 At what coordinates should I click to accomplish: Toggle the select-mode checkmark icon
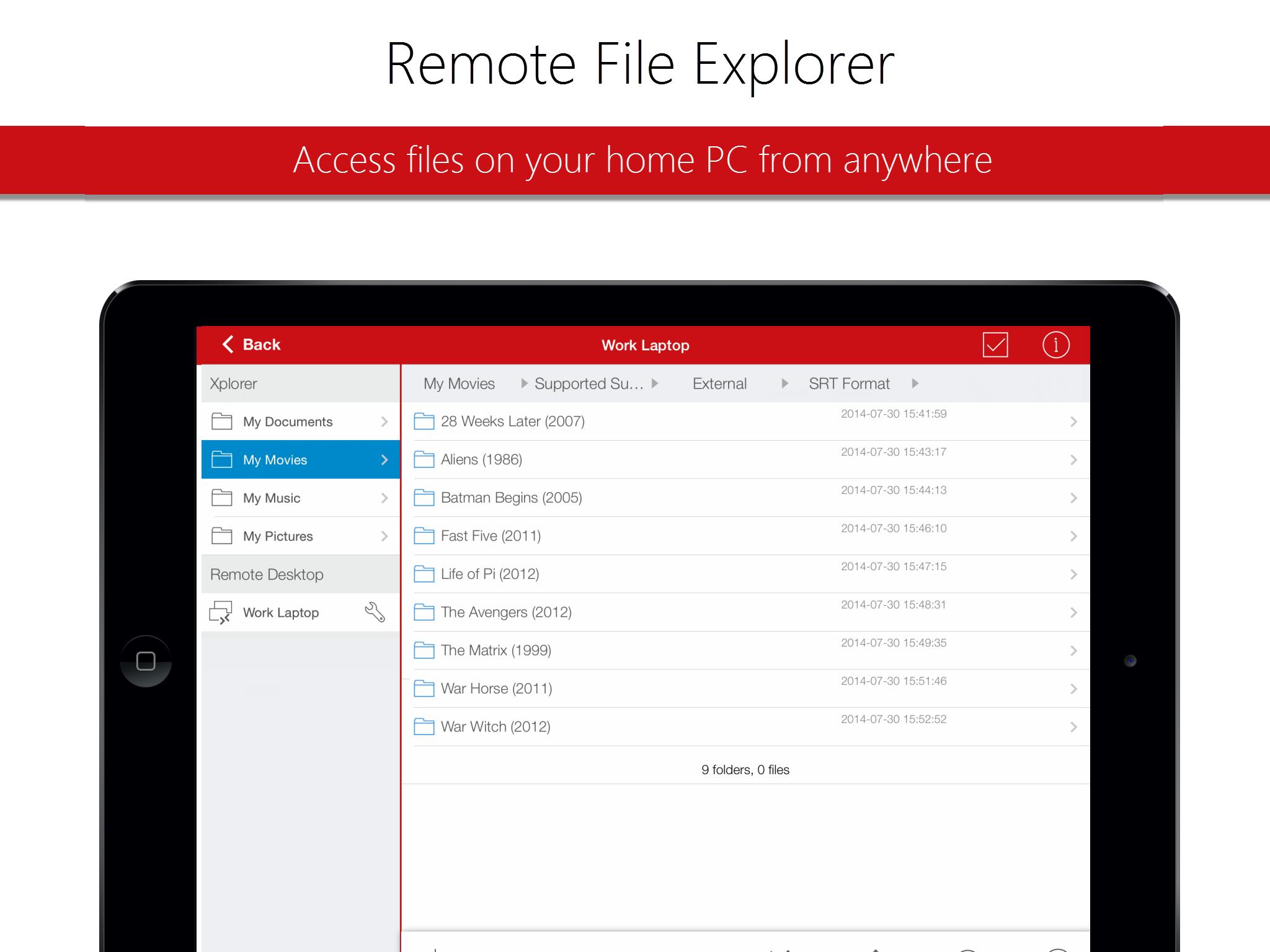pyautogui.click(x=995, y=345)
